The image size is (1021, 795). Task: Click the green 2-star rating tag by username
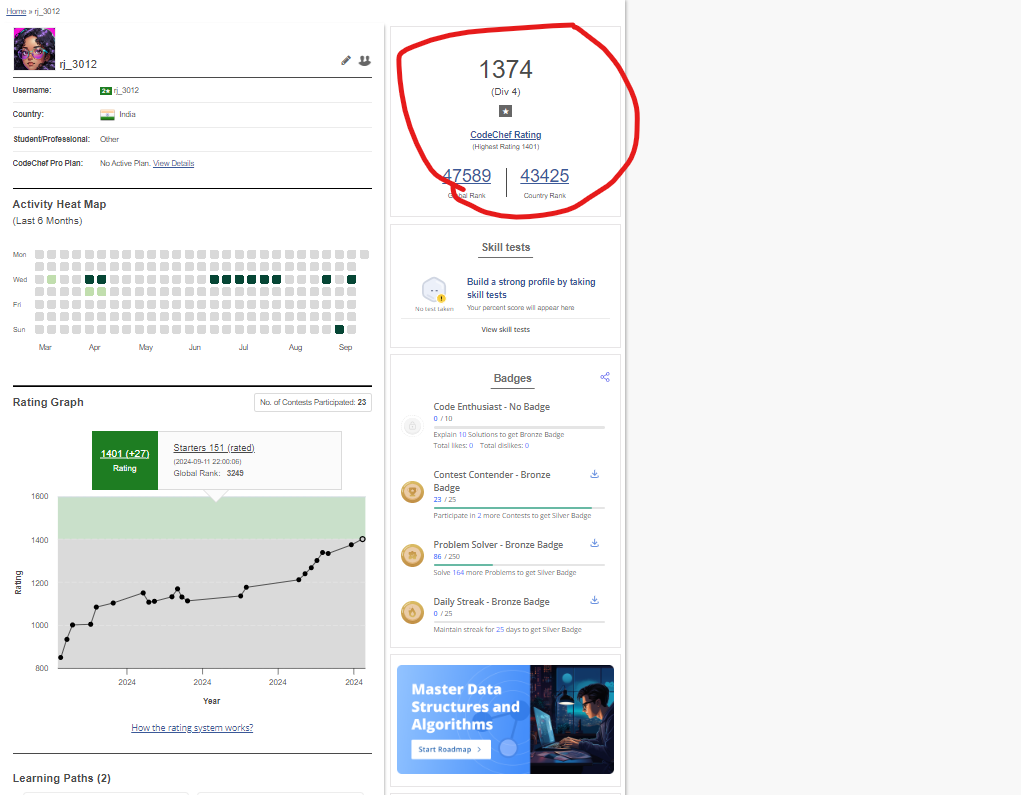point(105,91)
